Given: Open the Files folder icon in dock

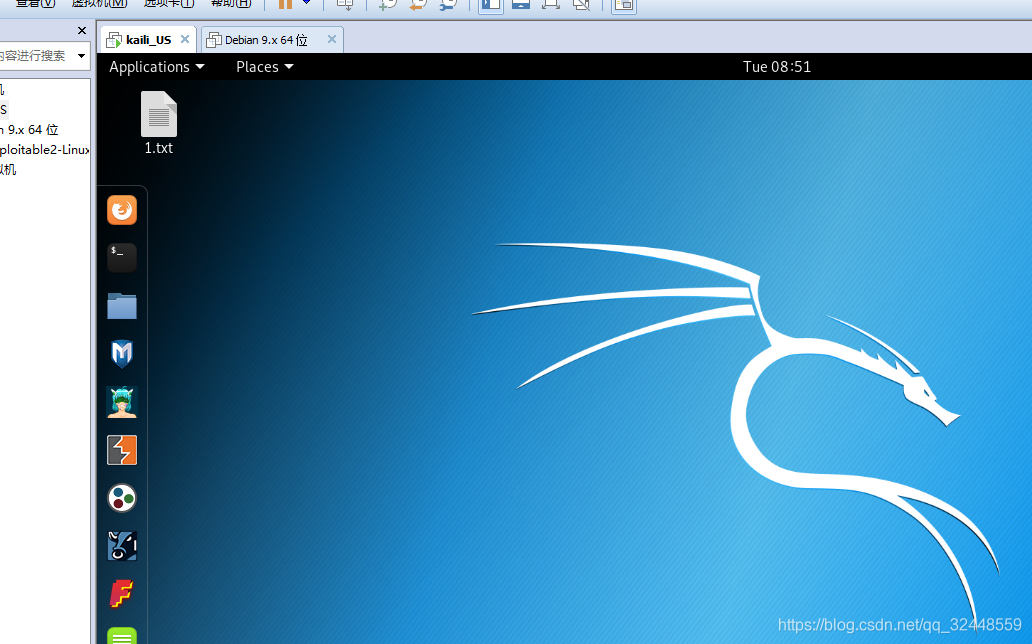Looking at the screenshot, I should click(122, 306).
